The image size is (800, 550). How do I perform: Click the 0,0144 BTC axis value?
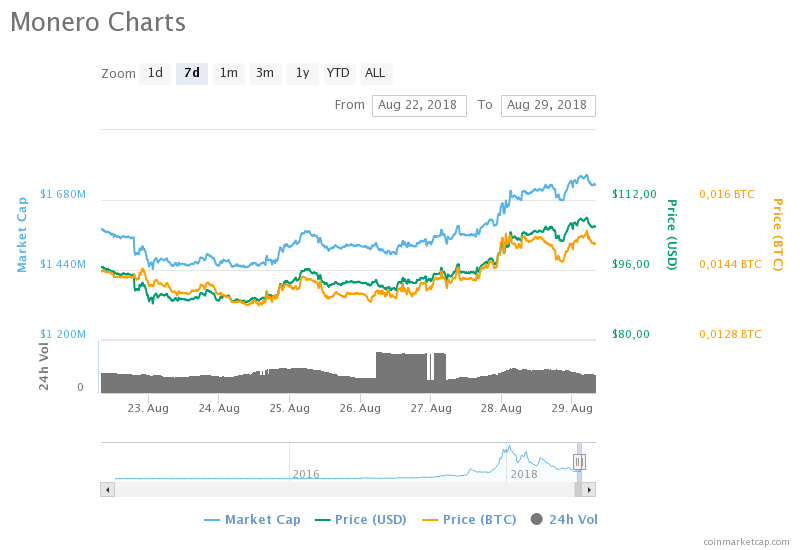coord(730,264)
